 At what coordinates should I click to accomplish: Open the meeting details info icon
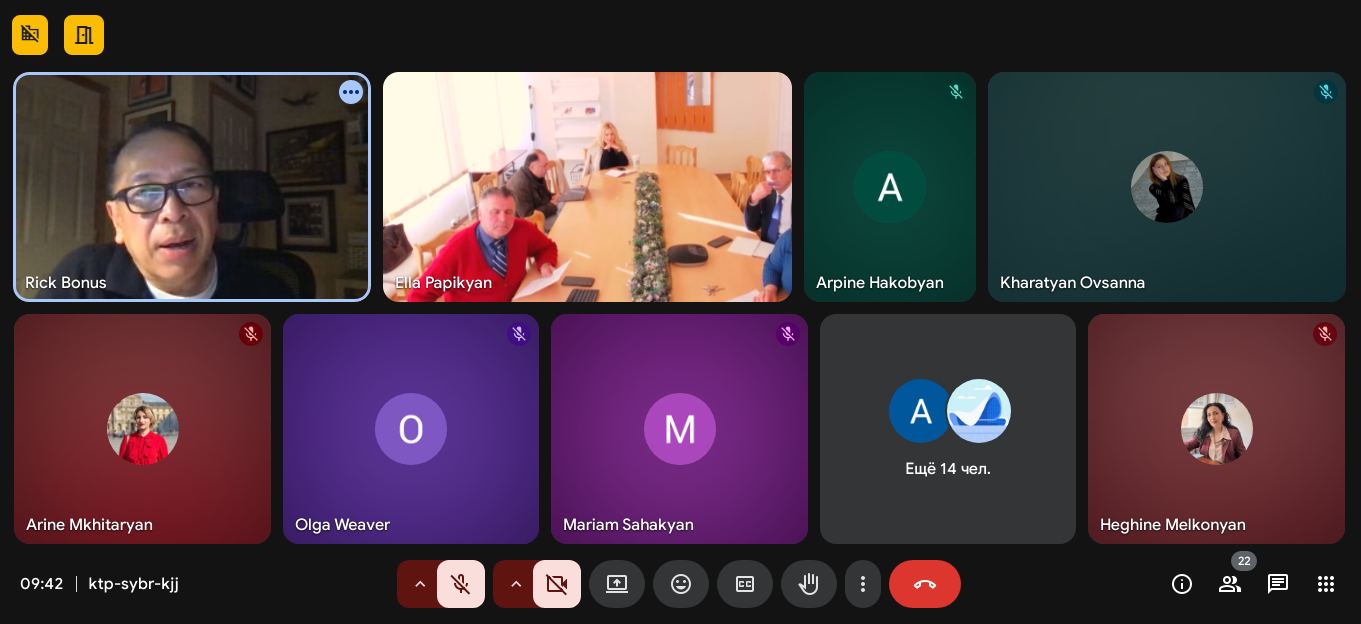click(1182, 584)
